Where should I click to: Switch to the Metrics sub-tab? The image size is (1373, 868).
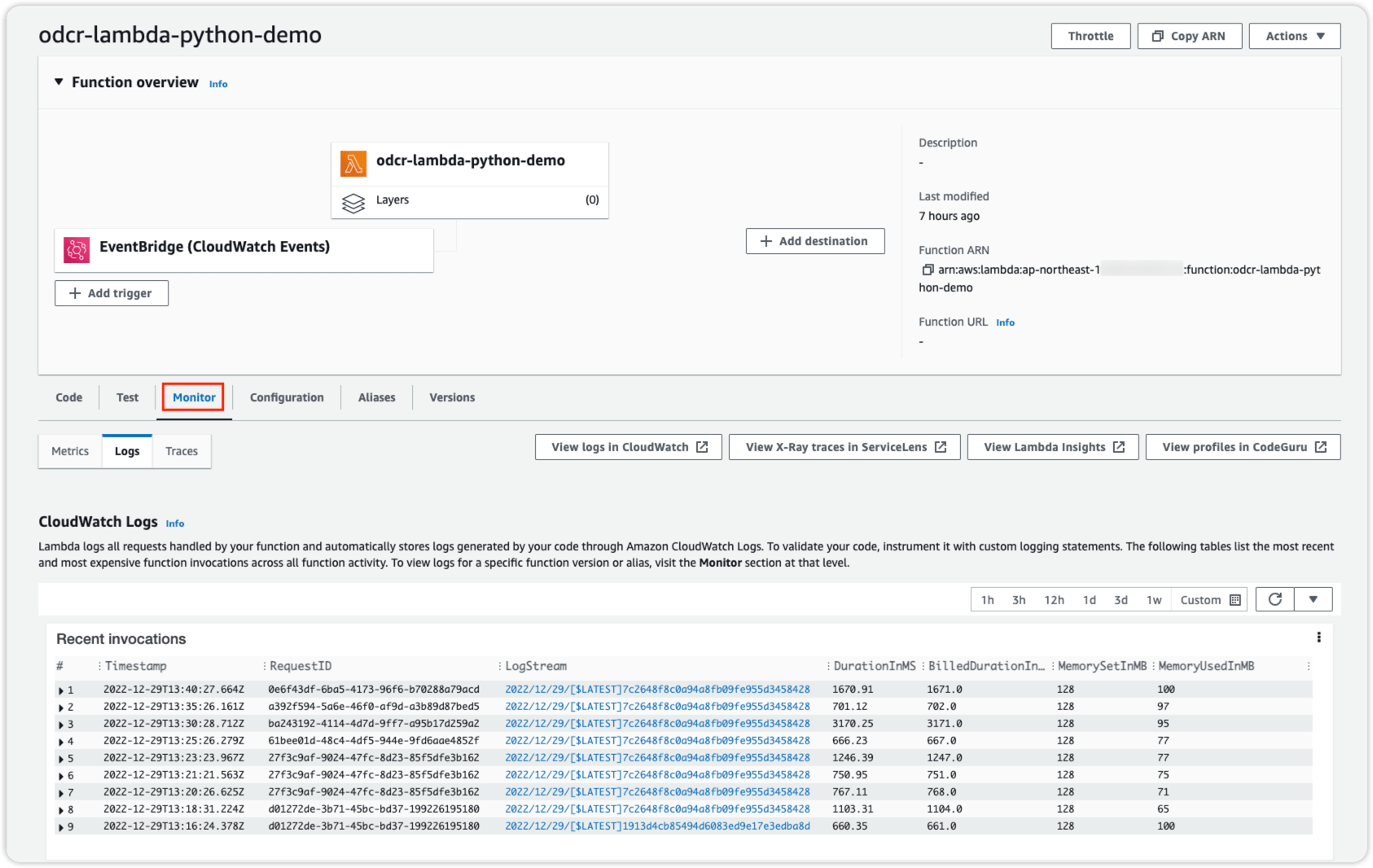pos(70,451)
